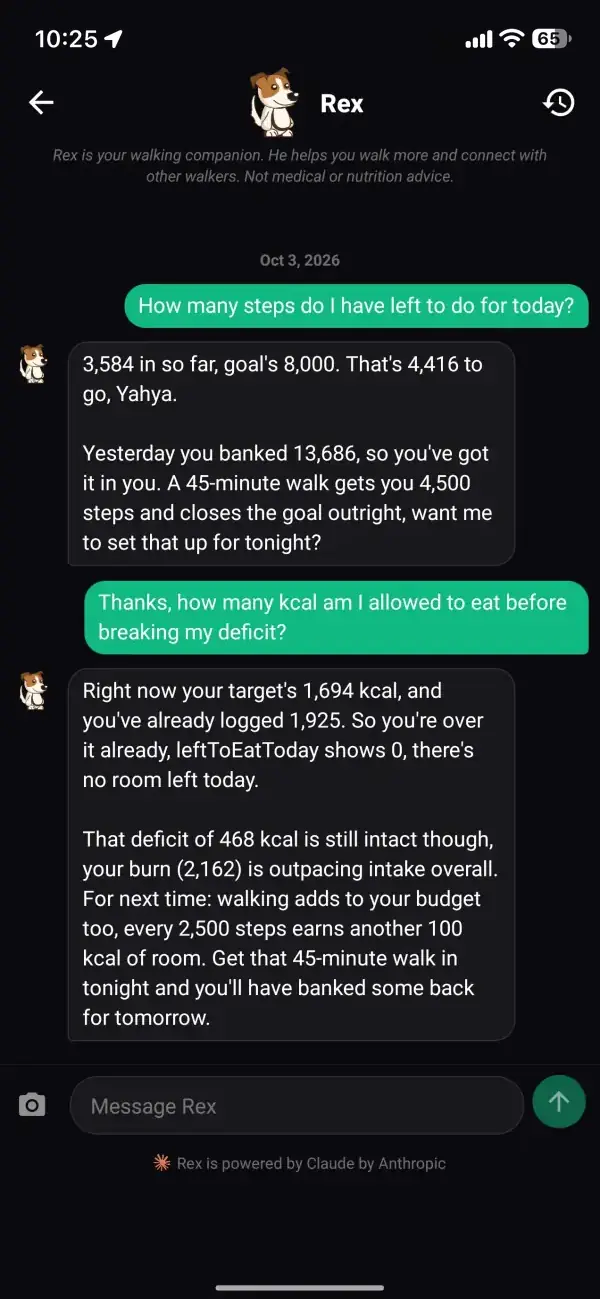The height and width of the screenshot is (1299, 600).
Task: Tap Rex dog avatar in header
Action: (272, 102)
